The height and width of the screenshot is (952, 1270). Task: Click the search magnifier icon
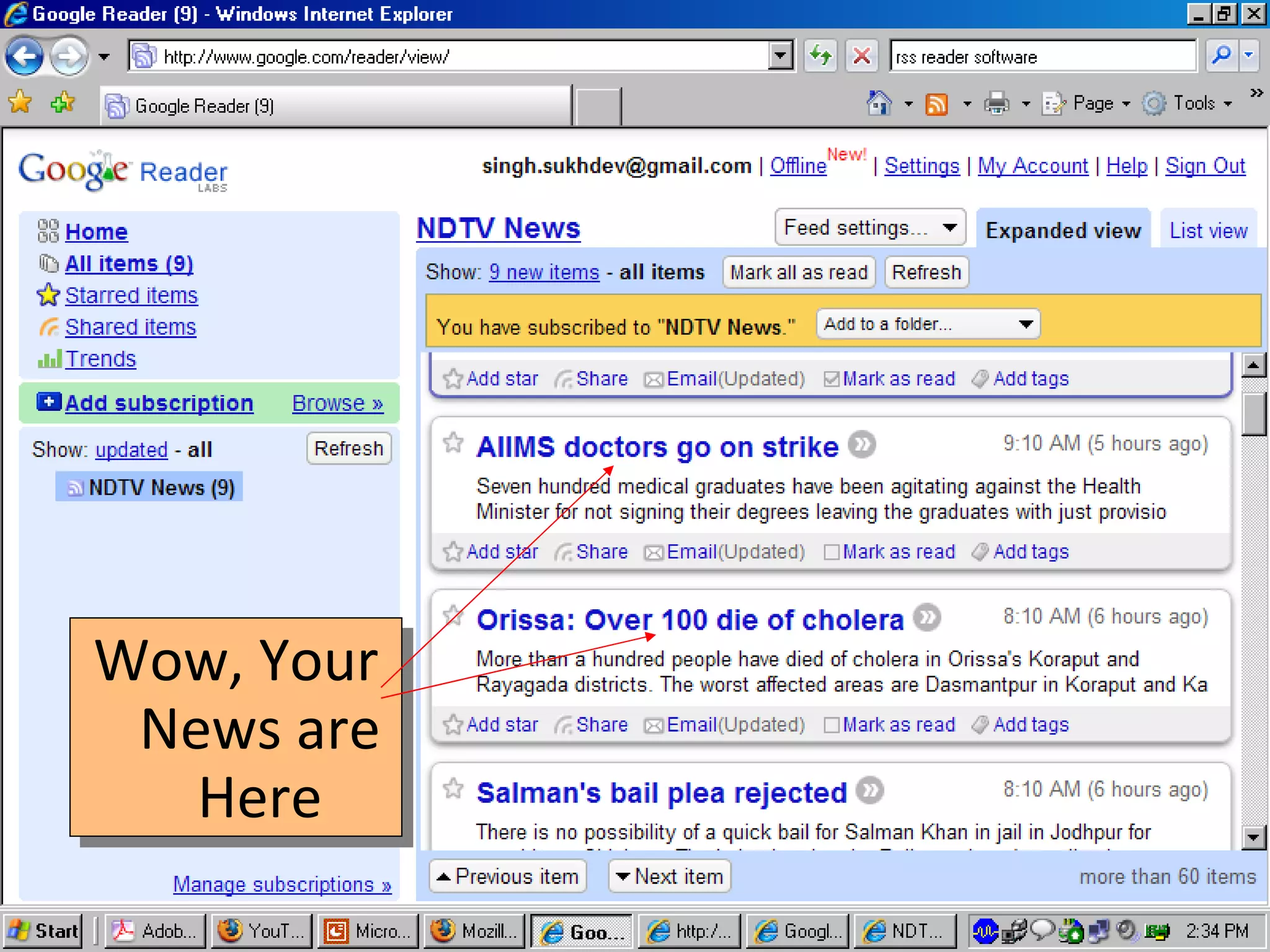point(1222,56)
